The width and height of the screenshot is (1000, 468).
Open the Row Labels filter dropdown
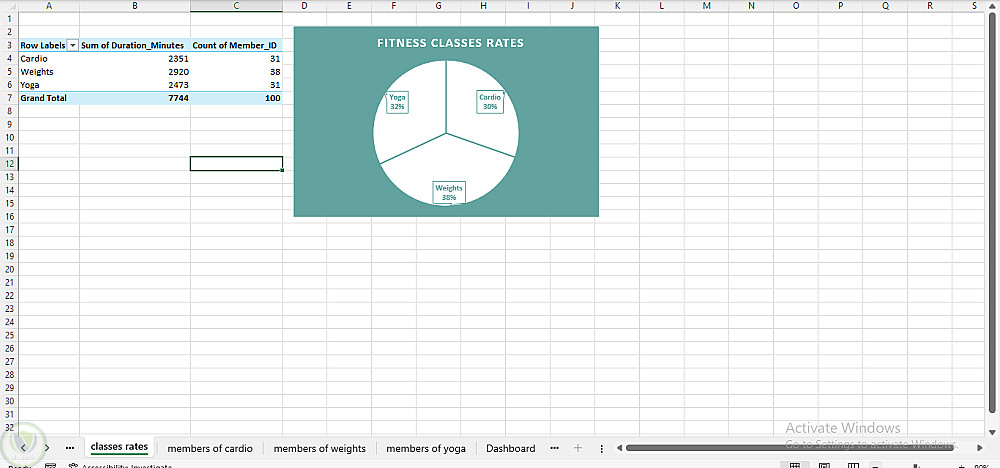coord(73,46)
